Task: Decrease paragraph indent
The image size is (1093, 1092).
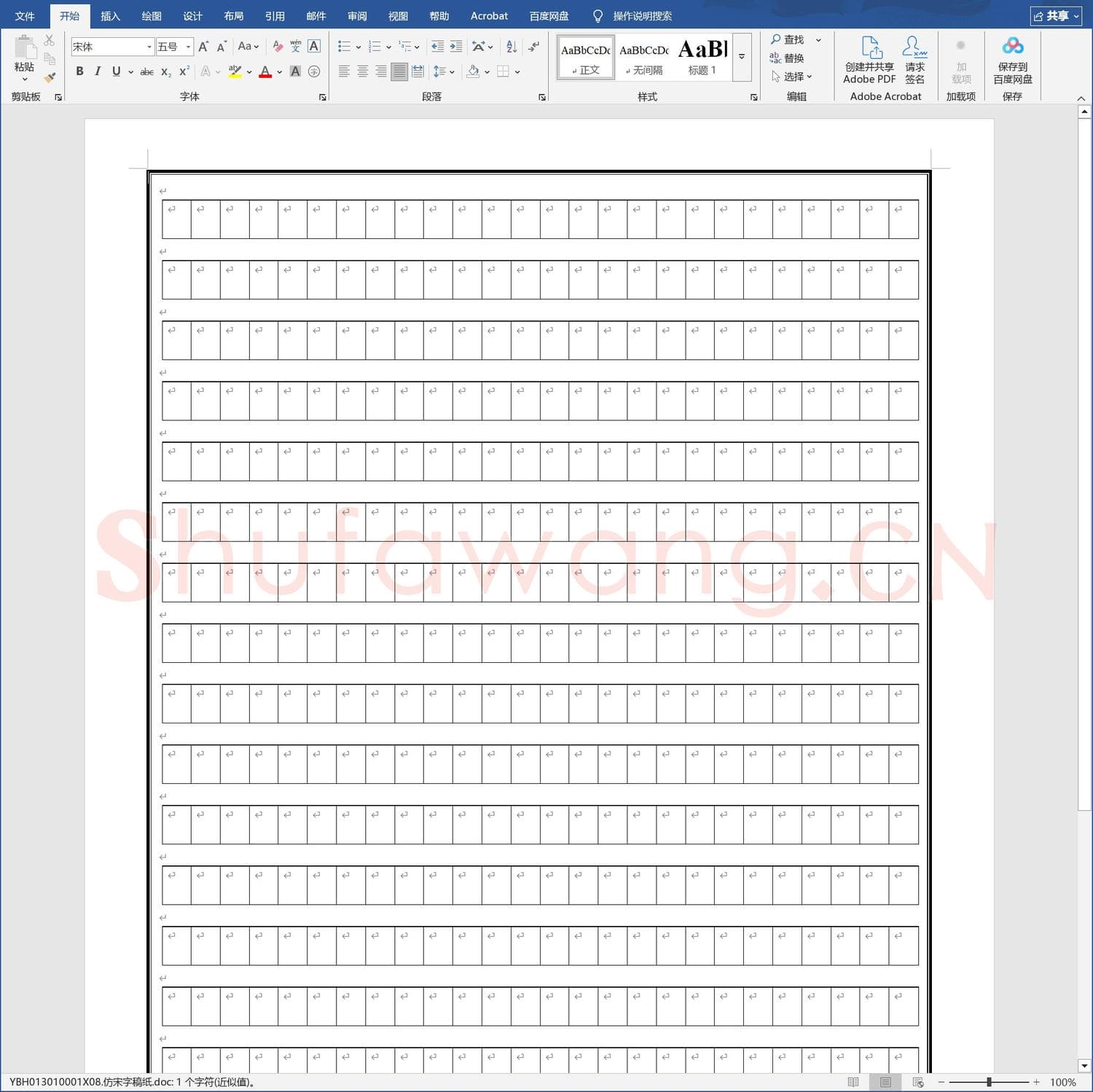Action: coord(437,47)
